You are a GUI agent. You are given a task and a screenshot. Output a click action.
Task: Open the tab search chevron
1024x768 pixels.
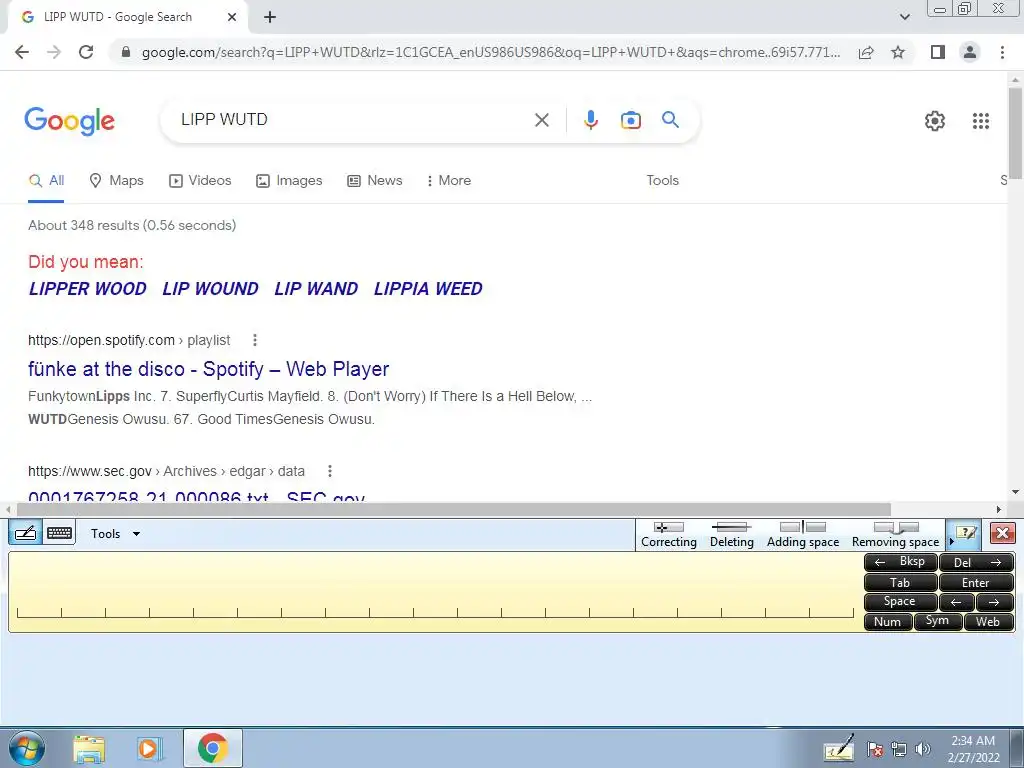(904, 17)
